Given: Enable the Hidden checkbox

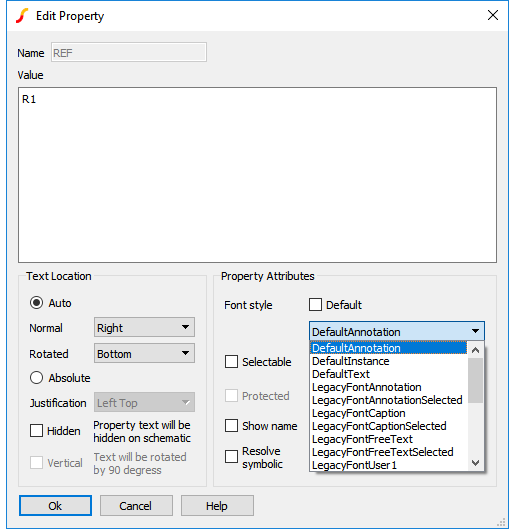Looking at the screenshot, I should click(36, 430).
